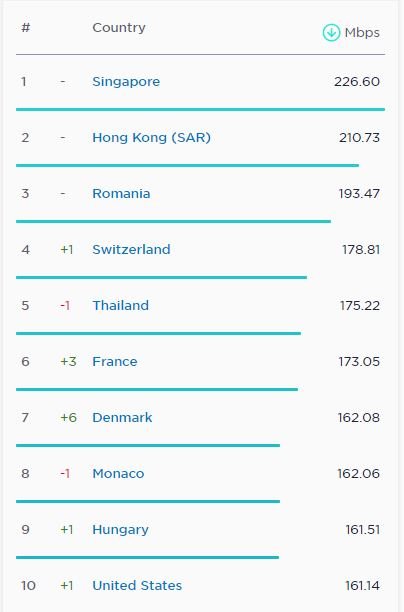The height and width of the screenshot is (612, 404).
Task: Click the Thailand country link
Action: point(121,305)
